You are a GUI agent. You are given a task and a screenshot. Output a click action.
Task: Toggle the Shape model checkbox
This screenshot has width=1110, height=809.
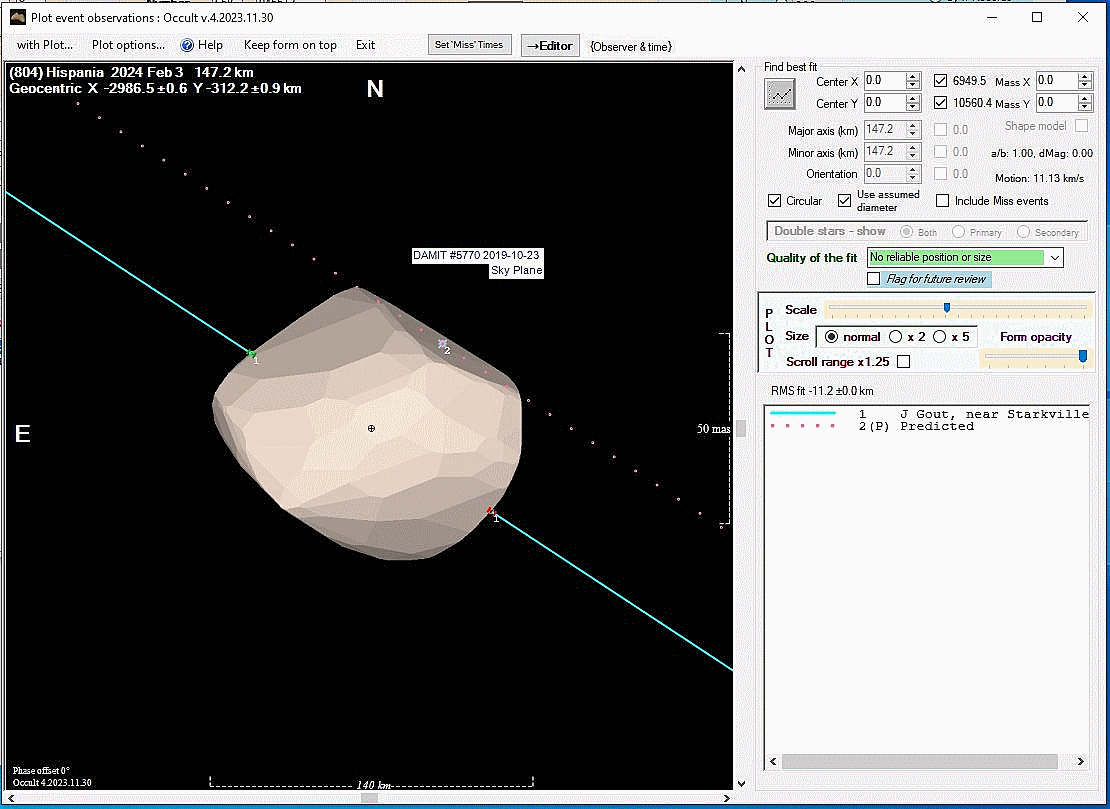(x=1081, y=125)
